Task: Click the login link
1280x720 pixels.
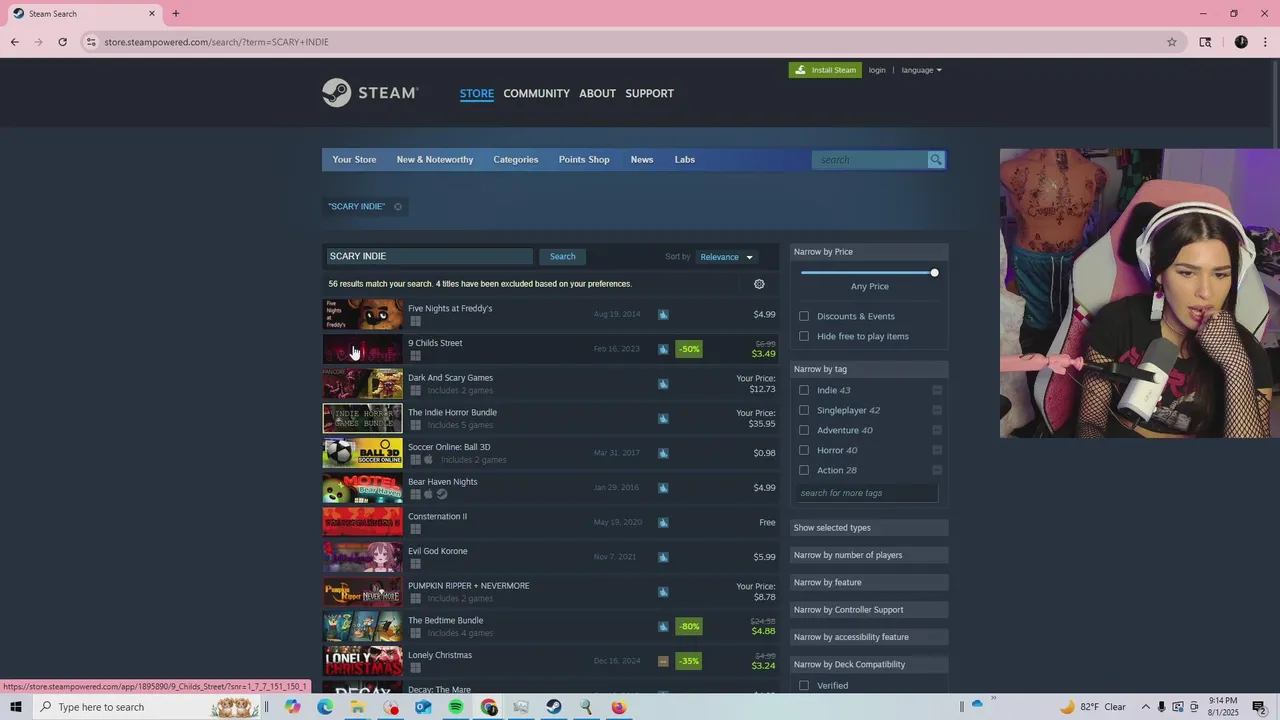Action: pos(877,70)
